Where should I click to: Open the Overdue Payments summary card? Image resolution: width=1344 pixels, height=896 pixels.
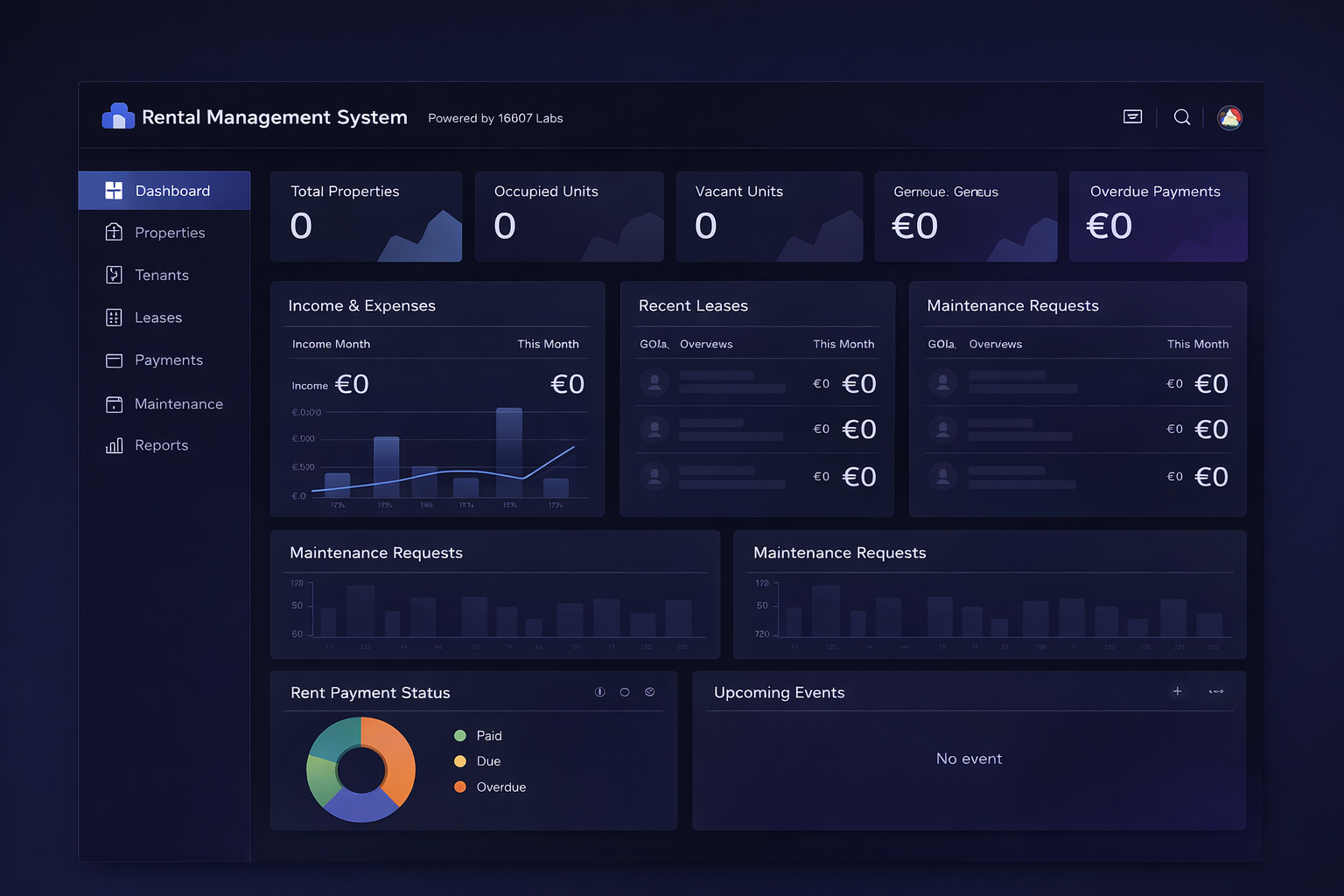[x=1157, y=216]
